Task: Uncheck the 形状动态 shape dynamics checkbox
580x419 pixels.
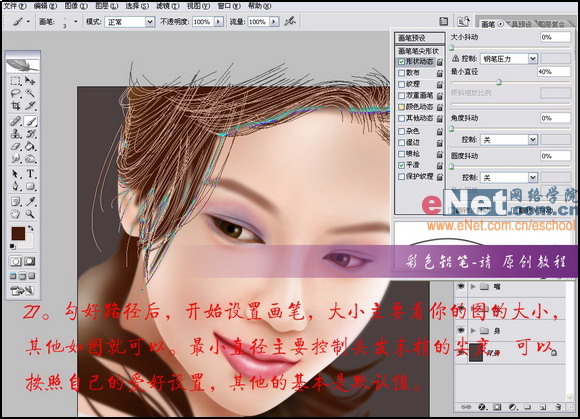Action: pos(401,62)
